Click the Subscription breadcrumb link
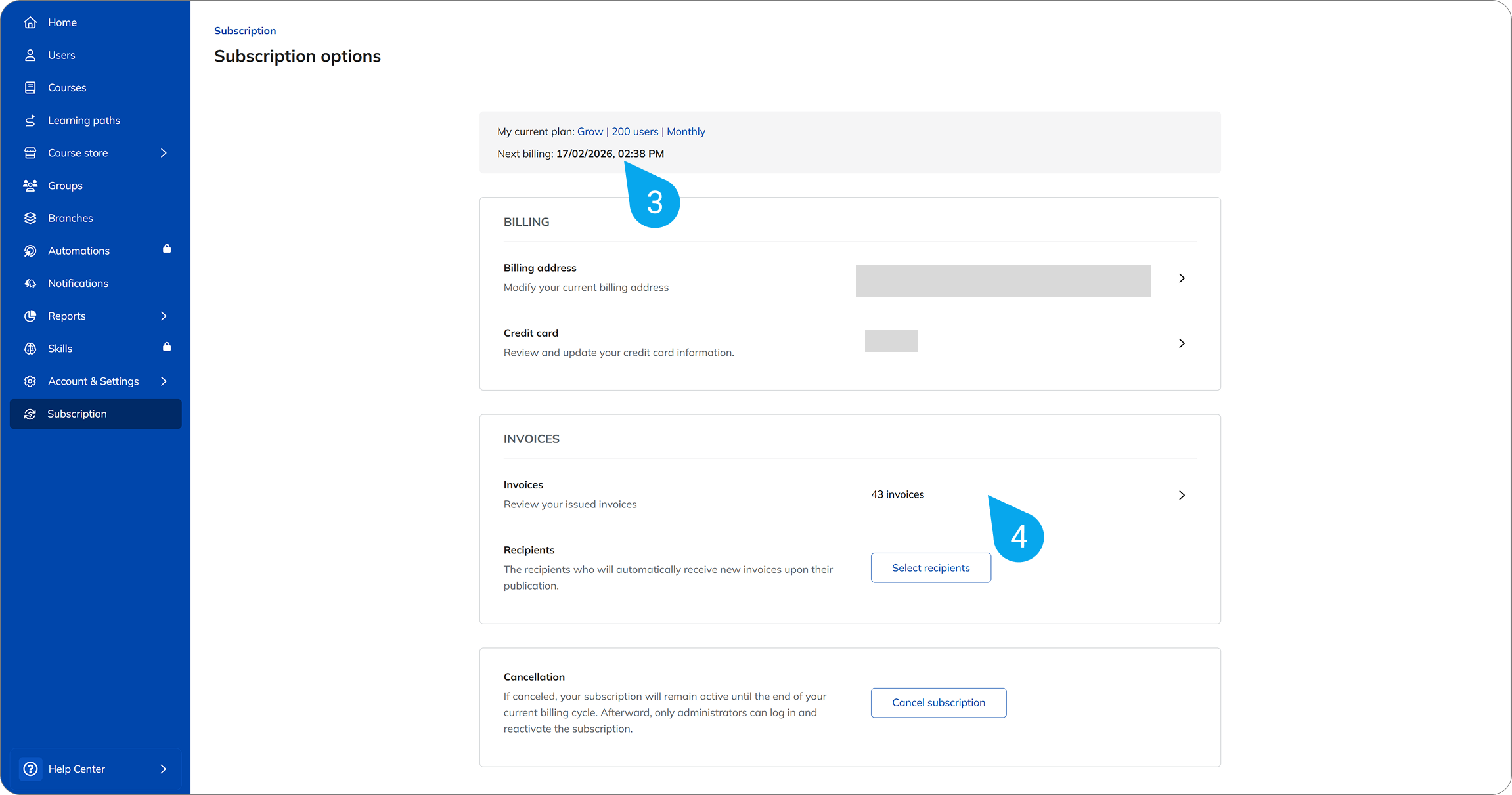This screenshot has width=1512, height=795. point(245,31)
